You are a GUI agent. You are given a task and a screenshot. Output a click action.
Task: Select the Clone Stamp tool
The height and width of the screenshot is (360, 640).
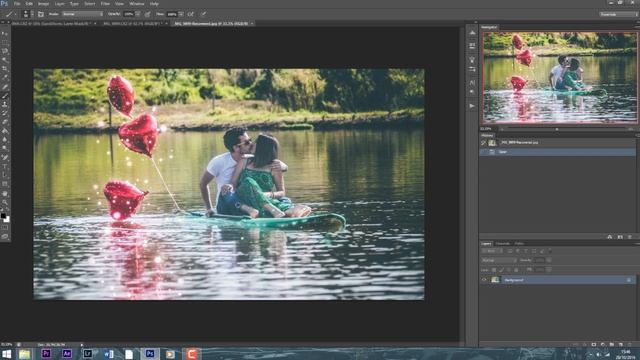[5, 104]
